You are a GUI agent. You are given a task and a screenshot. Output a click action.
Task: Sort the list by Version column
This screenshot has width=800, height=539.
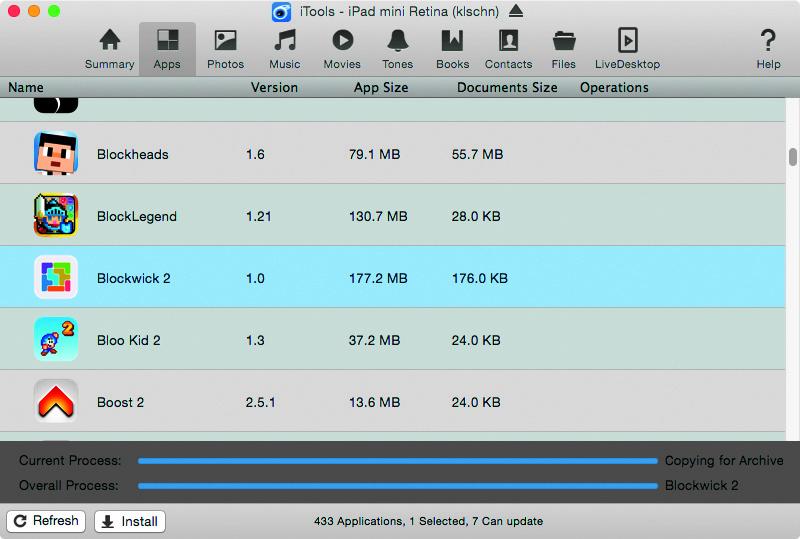(274, 87)
